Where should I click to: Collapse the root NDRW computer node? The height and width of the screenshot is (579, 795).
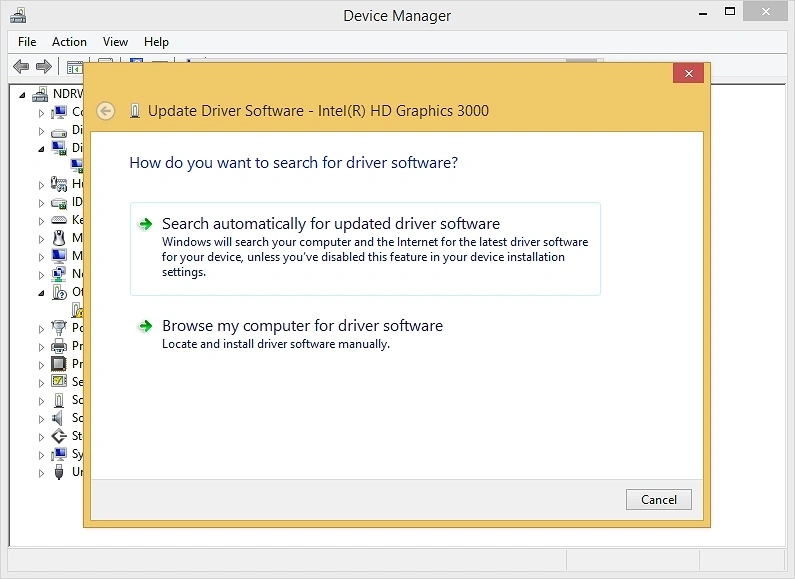click(22, 95)
